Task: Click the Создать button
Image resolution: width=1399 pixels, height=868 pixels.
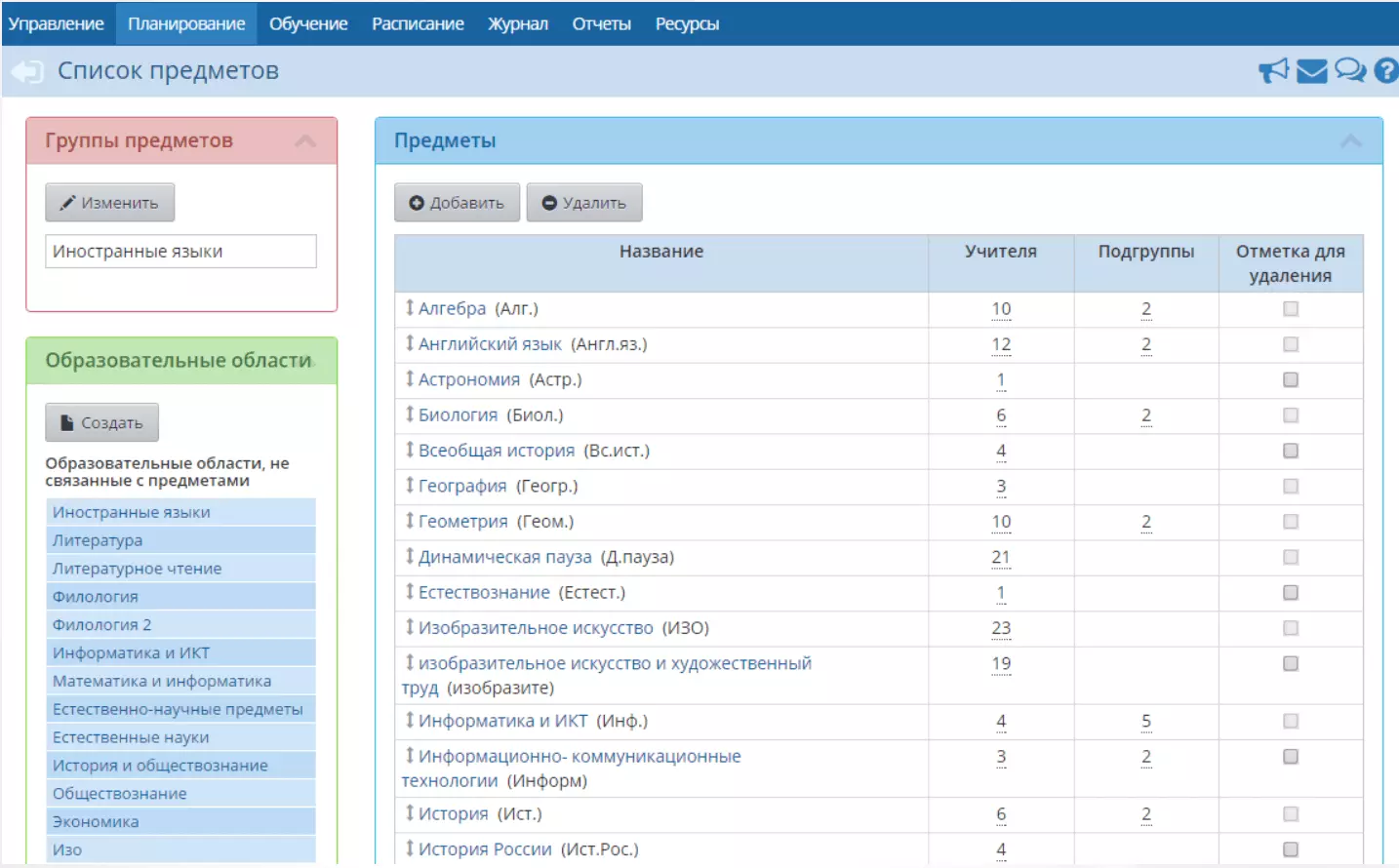Action: click(101, 422)
